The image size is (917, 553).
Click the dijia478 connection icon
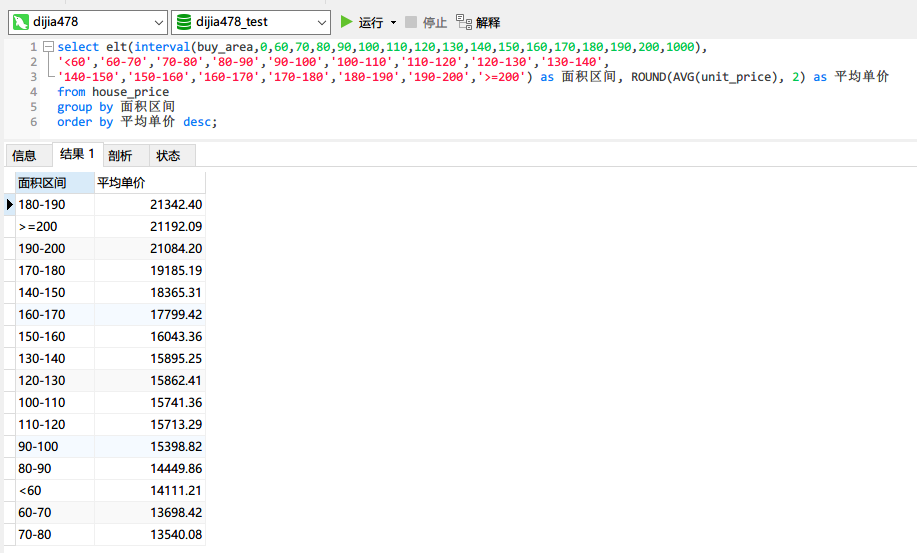pos(20,22)
